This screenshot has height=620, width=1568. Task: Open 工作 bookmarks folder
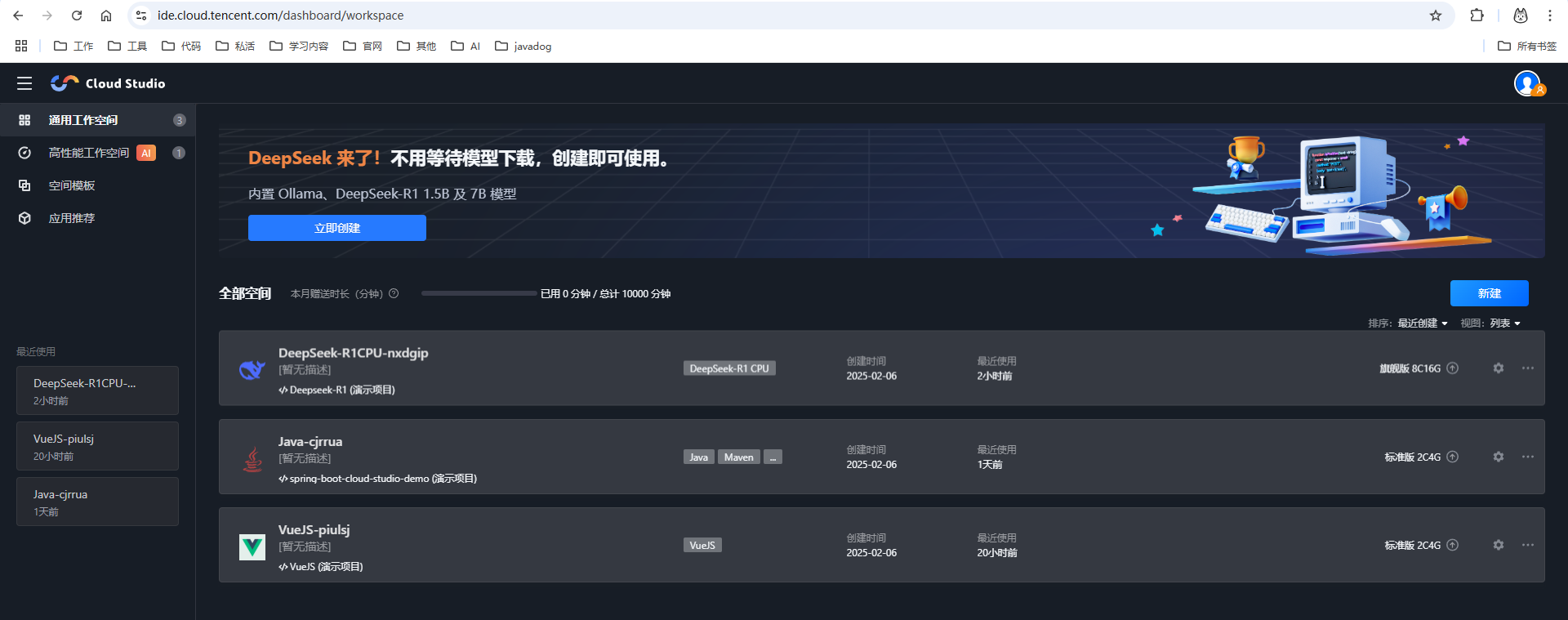(73, 46)
